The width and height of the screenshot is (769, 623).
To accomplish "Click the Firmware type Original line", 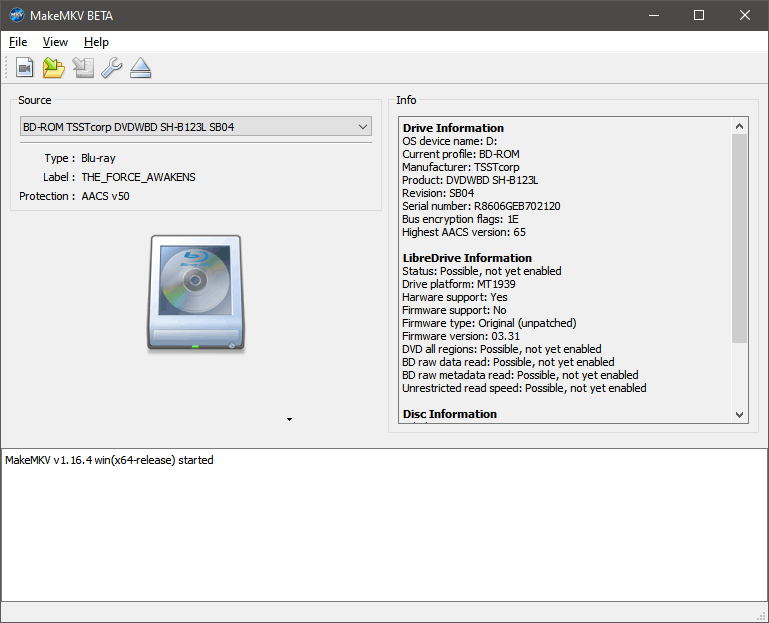I will pos(489,323).
